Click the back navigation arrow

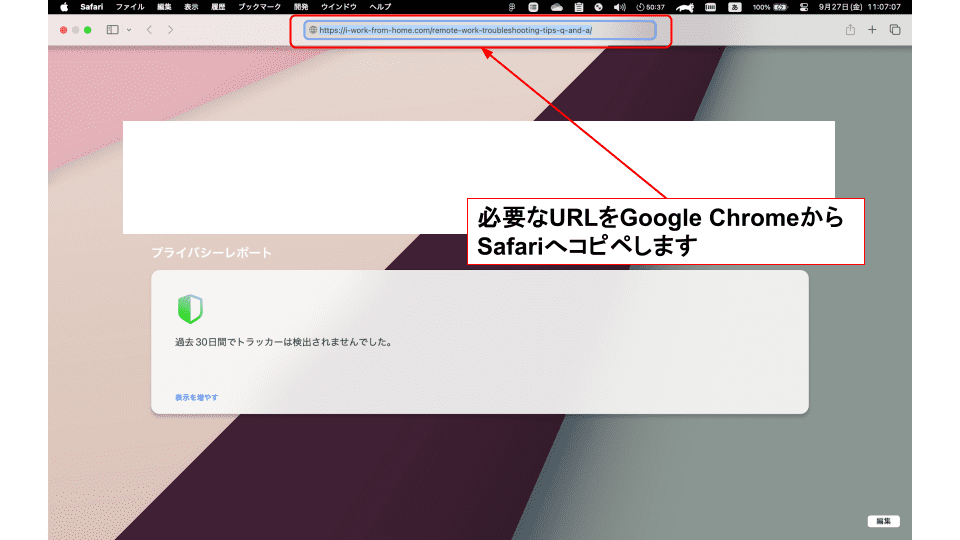pos(149,30)
